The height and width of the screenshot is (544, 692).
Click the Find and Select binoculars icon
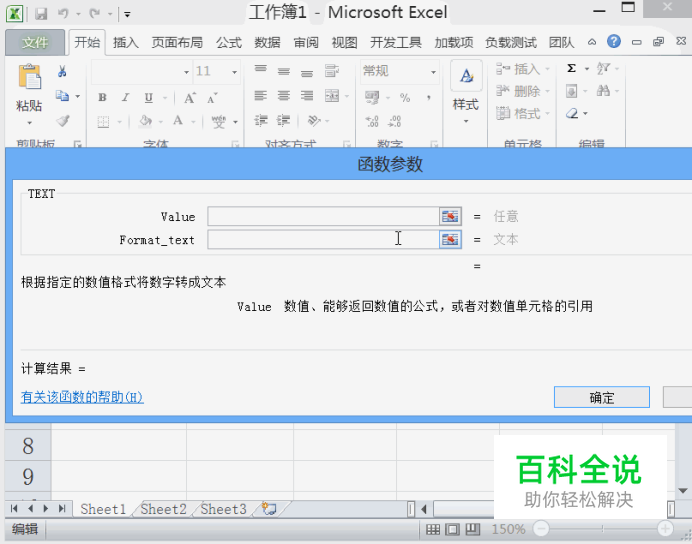coord(603,91)
